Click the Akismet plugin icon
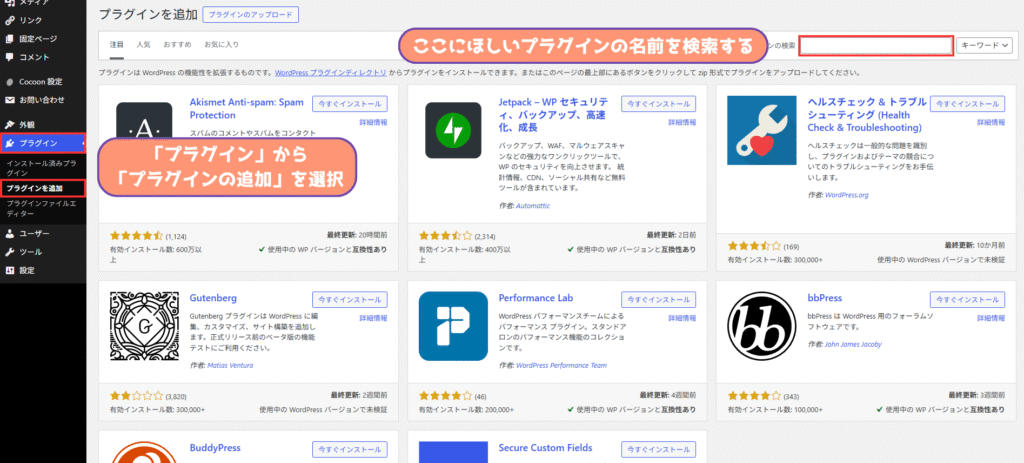The image size is (1024, 463). [x=144, y=120]
